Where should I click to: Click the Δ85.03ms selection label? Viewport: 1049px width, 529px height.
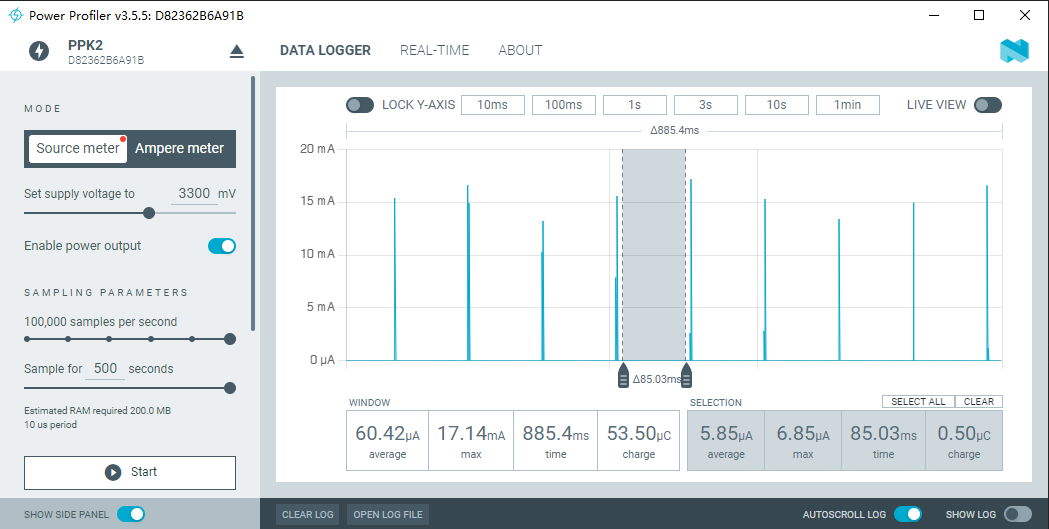pyautogui.click(x=656, y=379)
